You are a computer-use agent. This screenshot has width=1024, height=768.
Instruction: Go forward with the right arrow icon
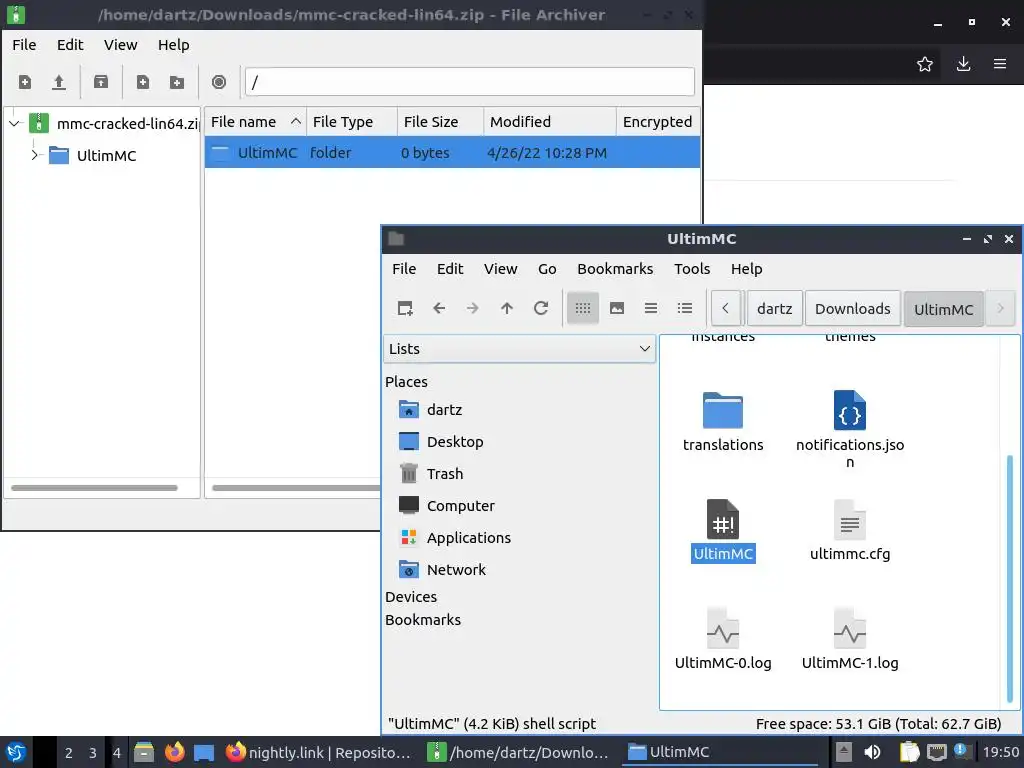[473, 308]
